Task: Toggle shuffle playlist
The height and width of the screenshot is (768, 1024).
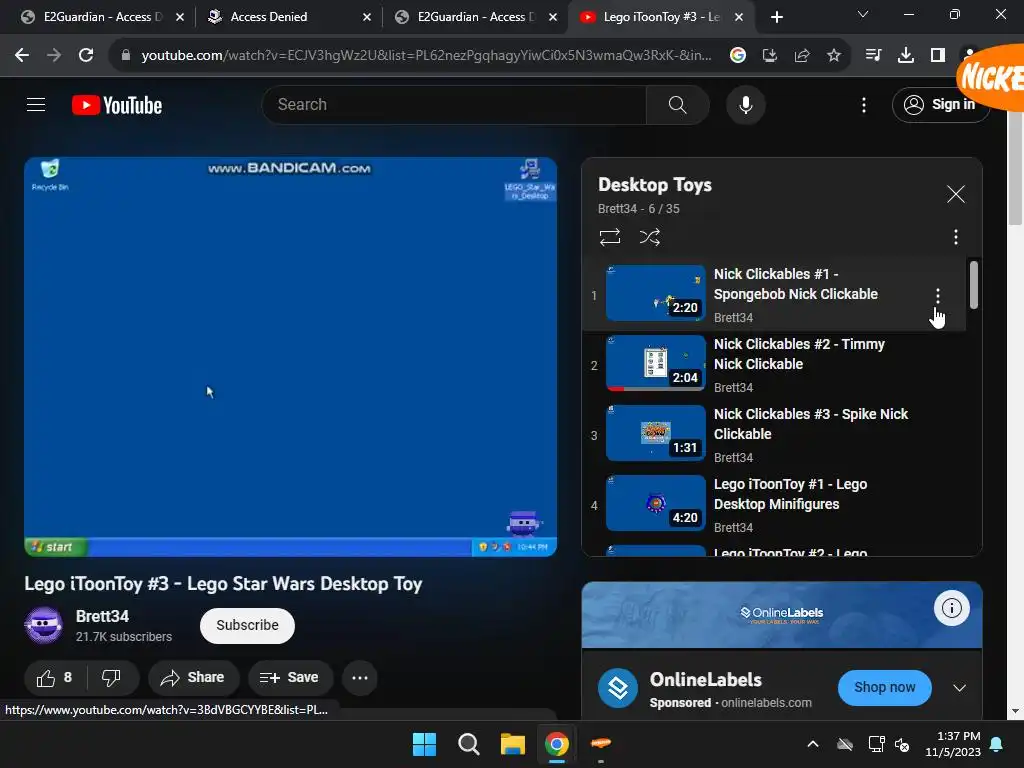Action: click(x=650, y=237)
